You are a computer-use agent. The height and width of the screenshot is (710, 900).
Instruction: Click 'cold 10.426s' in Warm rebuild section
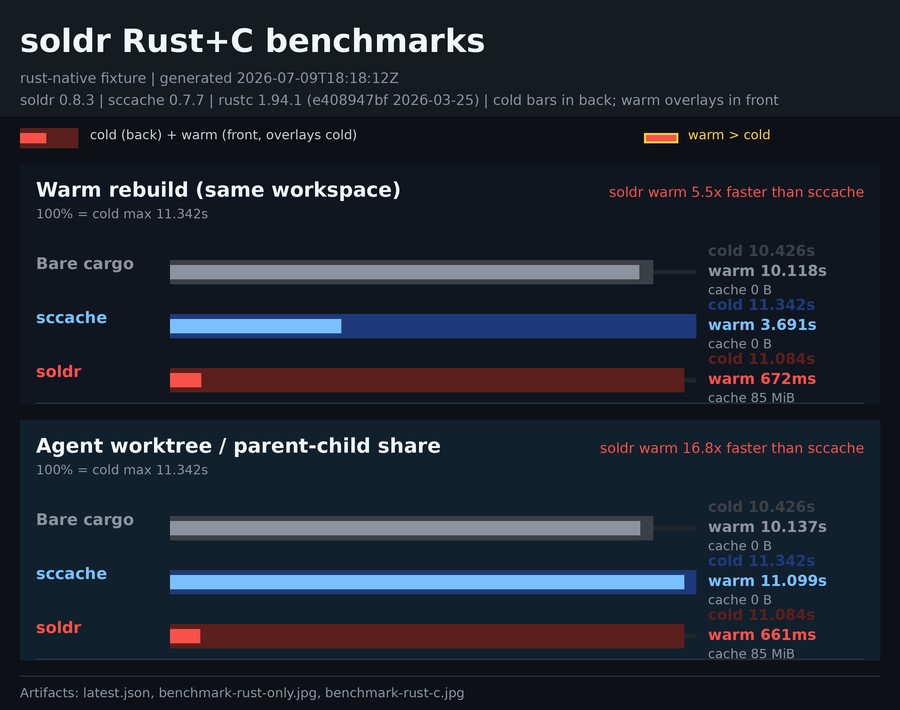[x=761, y=251]
